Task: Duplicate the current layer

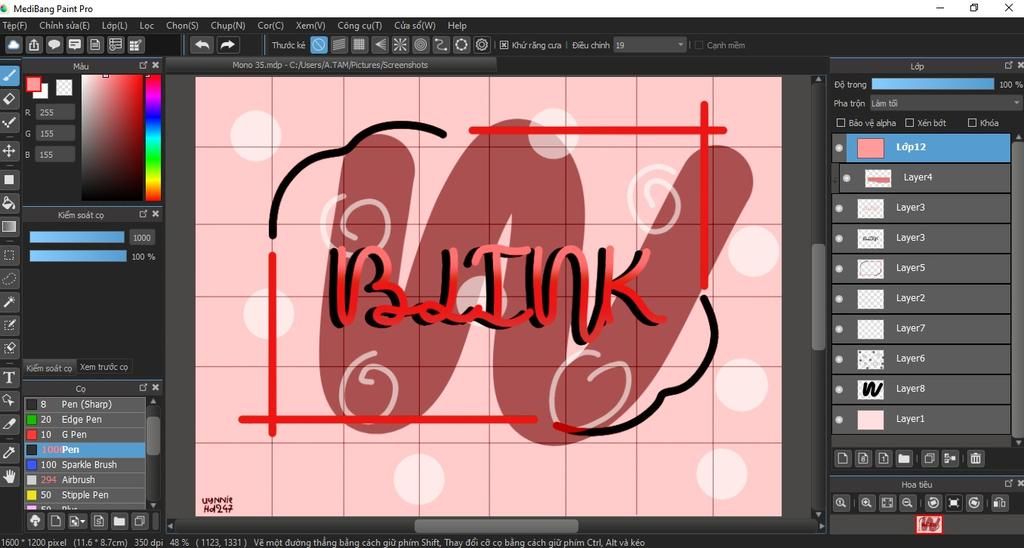Action: point(930,458)
